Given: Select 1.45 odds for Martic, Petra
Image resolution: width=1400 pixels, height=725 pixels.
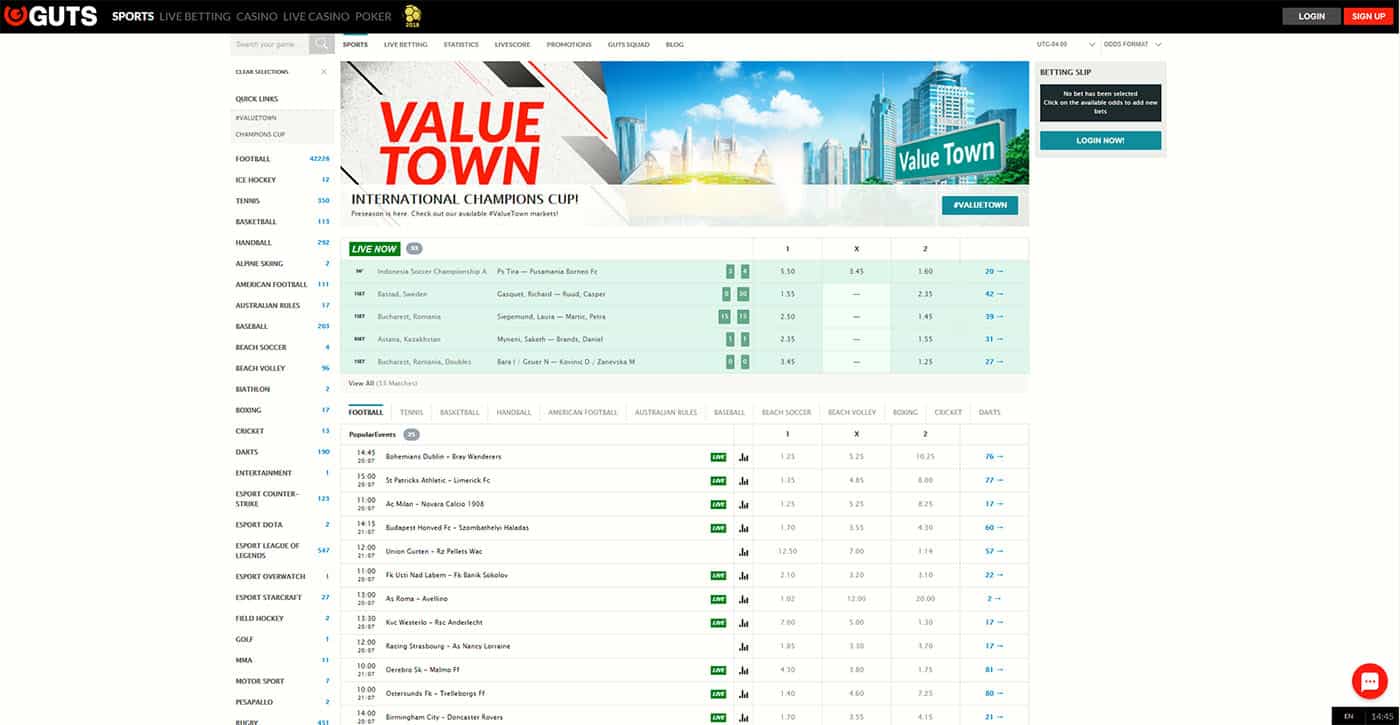Looking at the screenshot, I should click(925, 316).
